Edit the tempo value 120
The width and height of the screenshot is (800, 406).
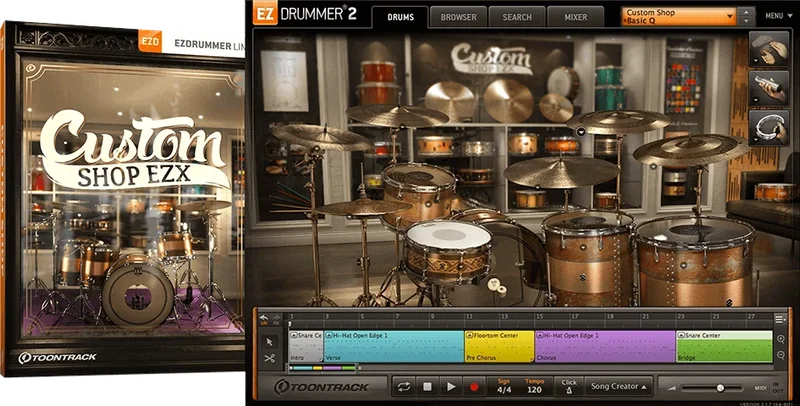(x=534, y=390)
